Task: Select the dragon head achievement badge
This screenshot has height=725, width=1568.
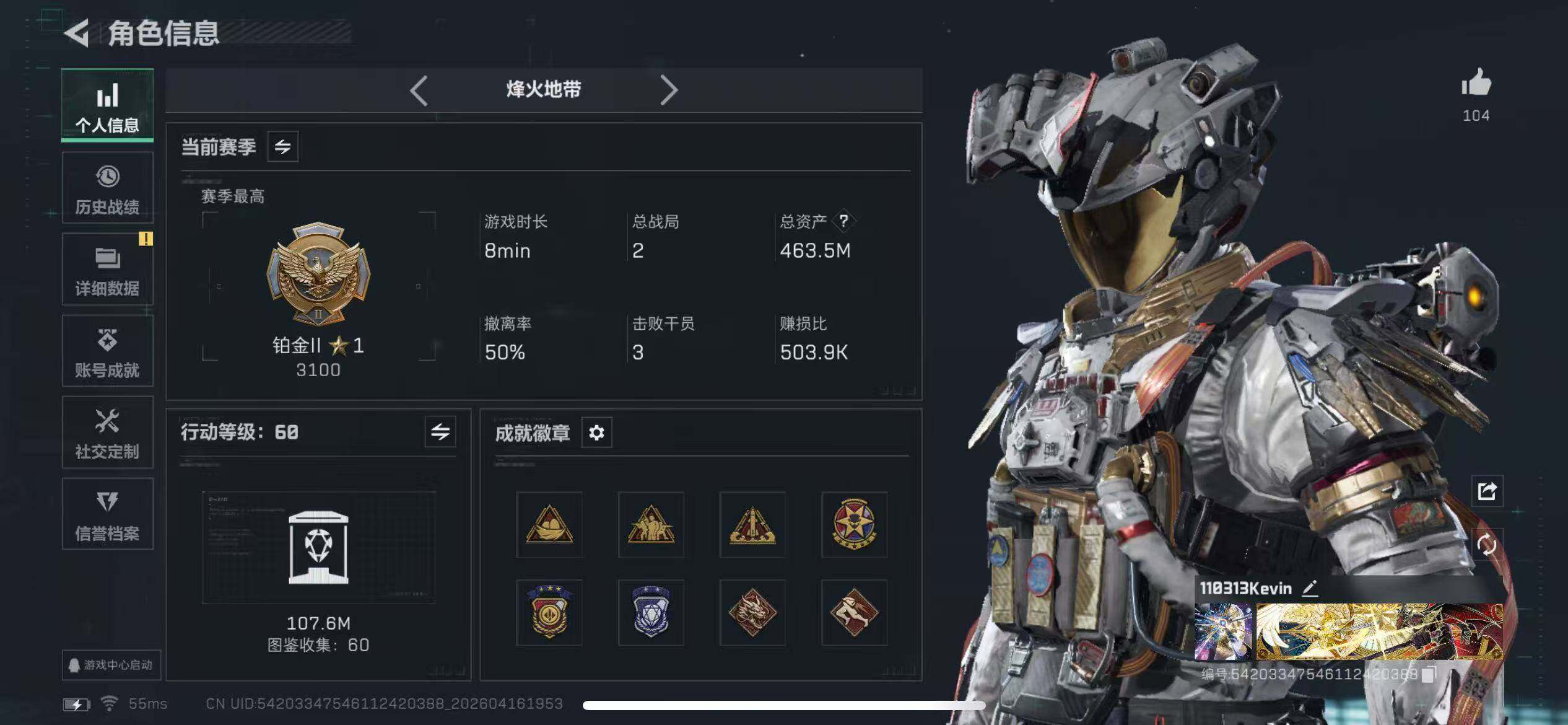Action: 752,613
